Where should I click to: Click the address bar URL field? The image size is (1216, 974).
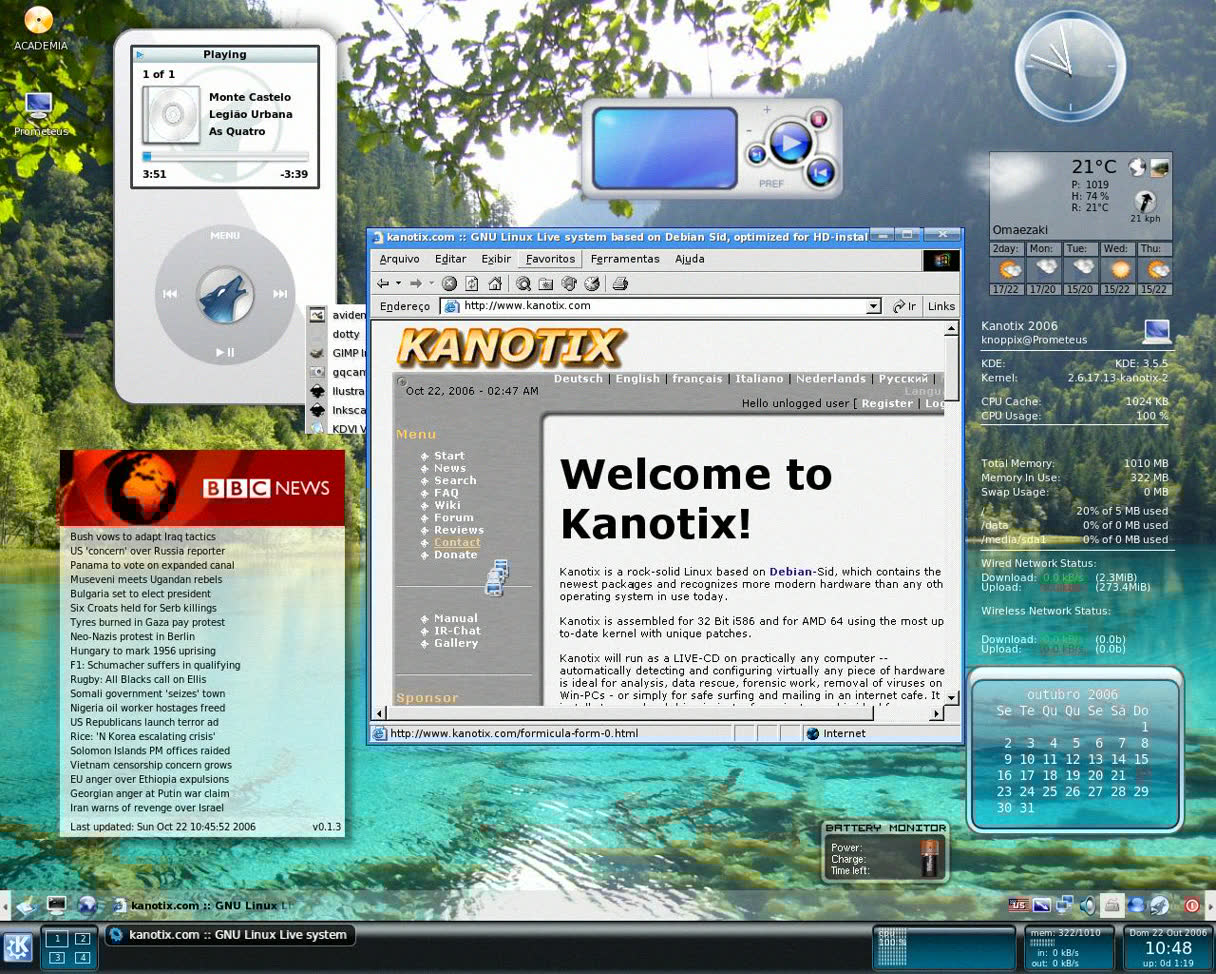(x=660, y=306)
